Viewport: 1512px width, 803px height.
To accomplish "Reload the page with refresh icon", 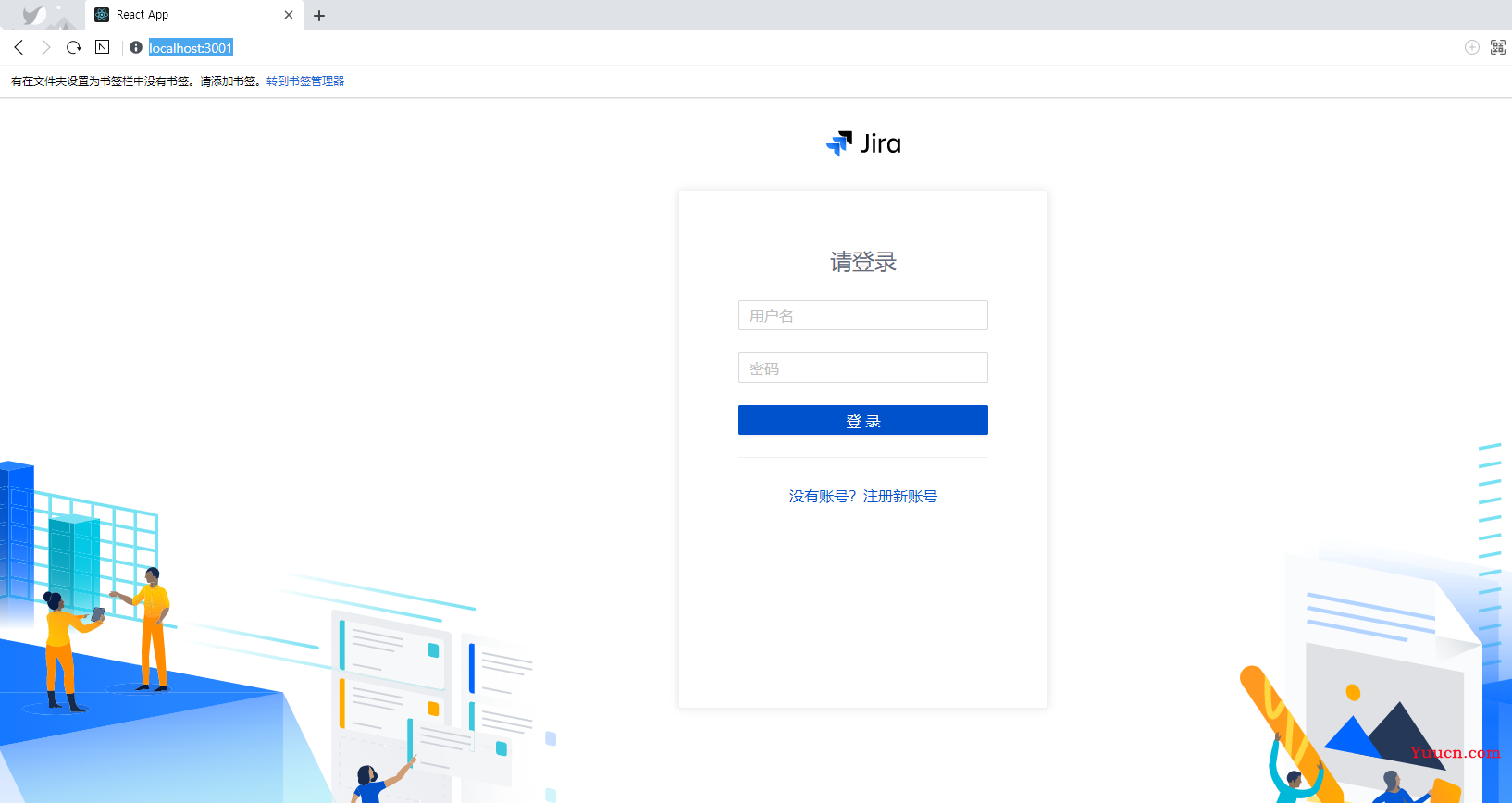I will point(74,47).
